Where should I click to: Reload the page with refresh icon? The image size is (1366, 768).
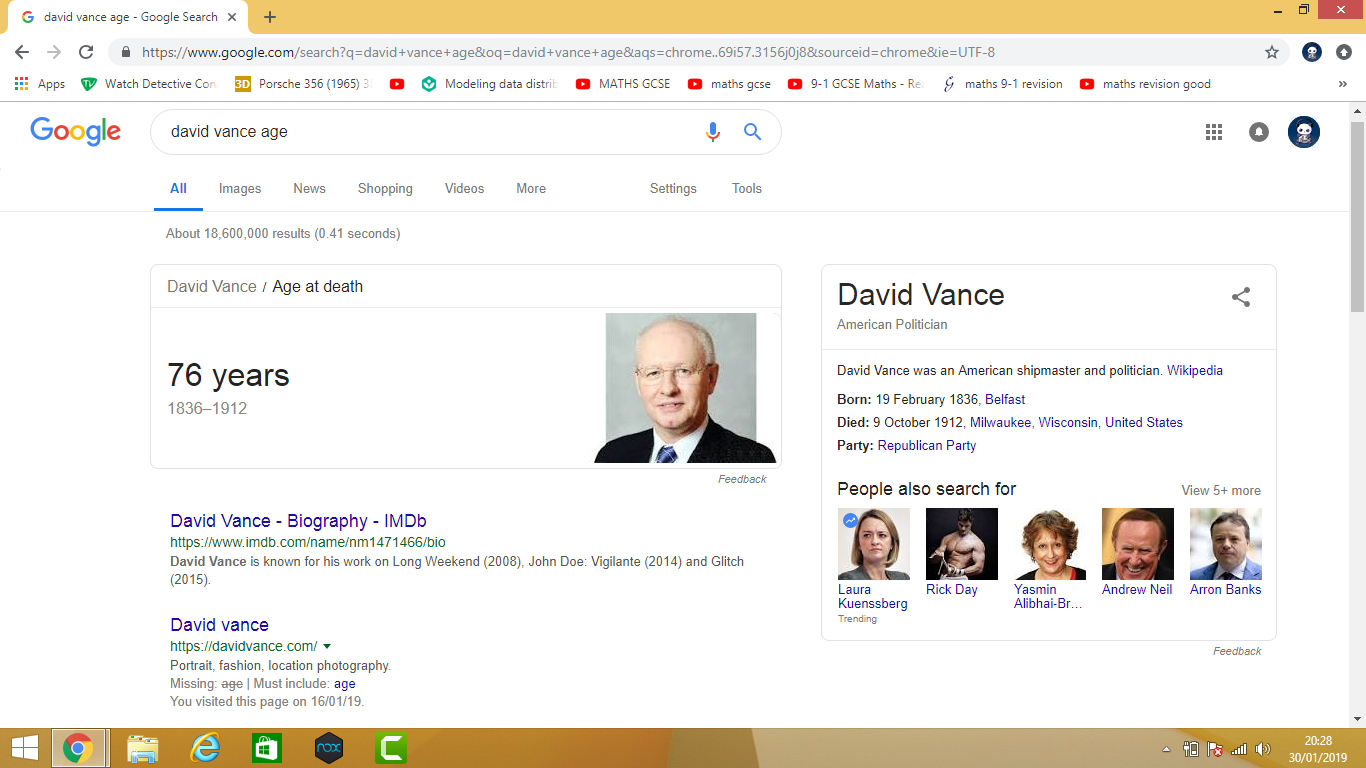[86, 52]
